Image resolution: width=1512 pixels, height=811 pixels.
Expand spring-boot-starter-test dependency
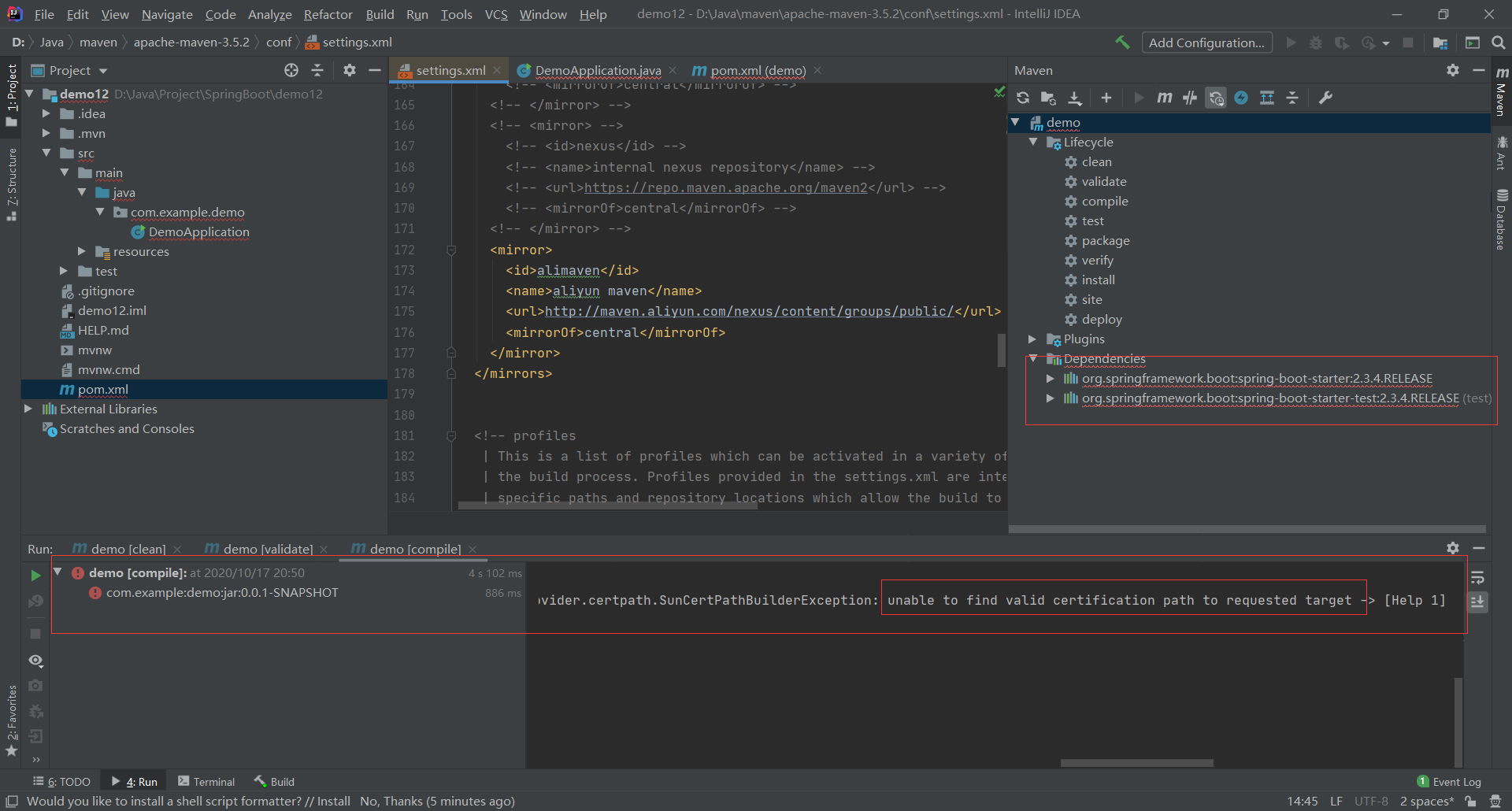point(1050,398)
